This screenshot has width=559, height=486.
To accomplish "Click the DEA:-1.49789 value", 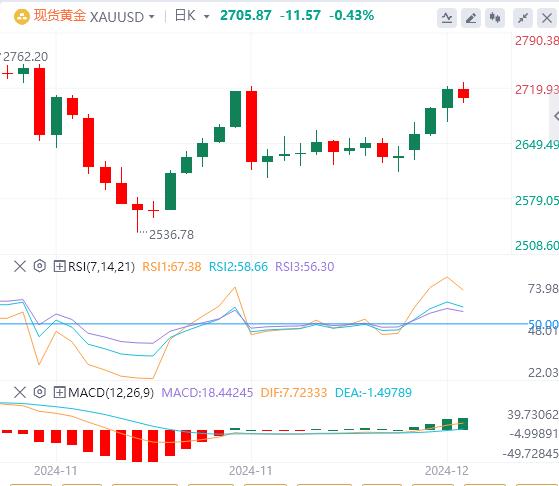I will tap(373, 393).
